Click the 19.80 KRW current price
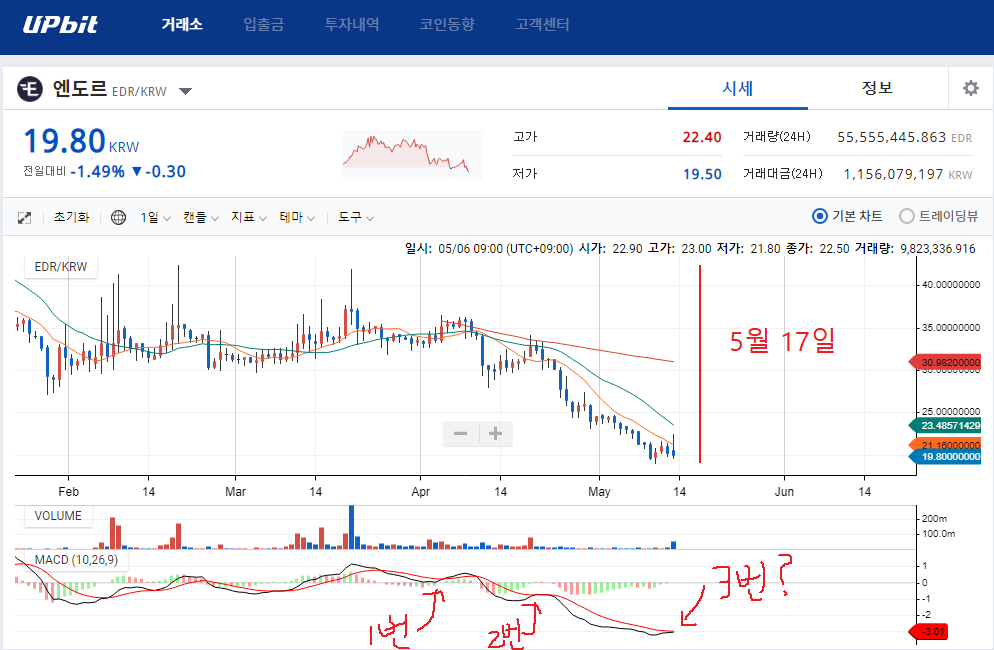 point(81,141)
